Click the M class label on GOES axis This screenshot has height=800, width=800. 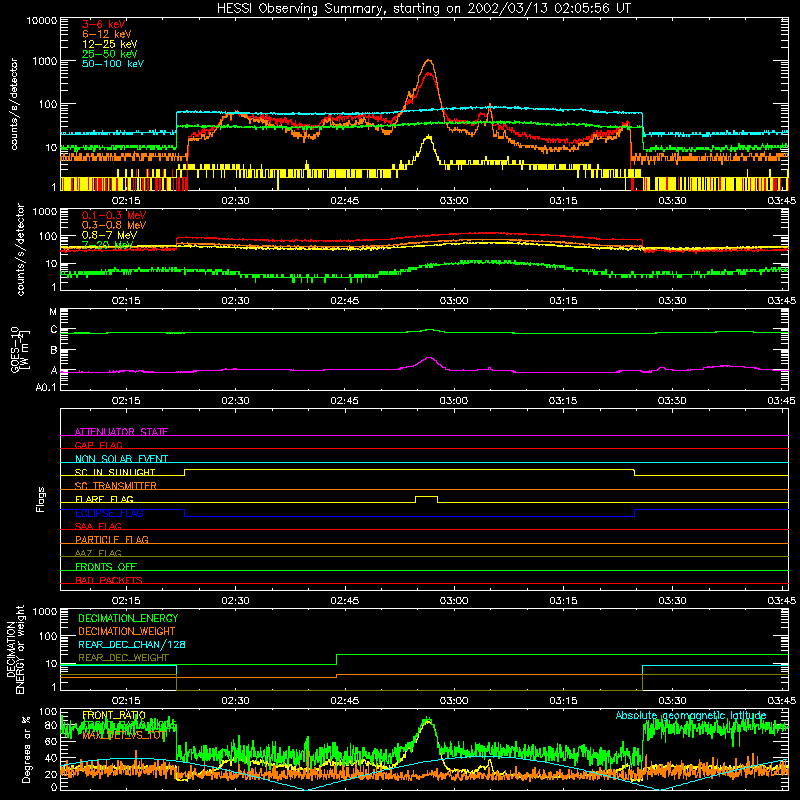click(x=53, y=312)
